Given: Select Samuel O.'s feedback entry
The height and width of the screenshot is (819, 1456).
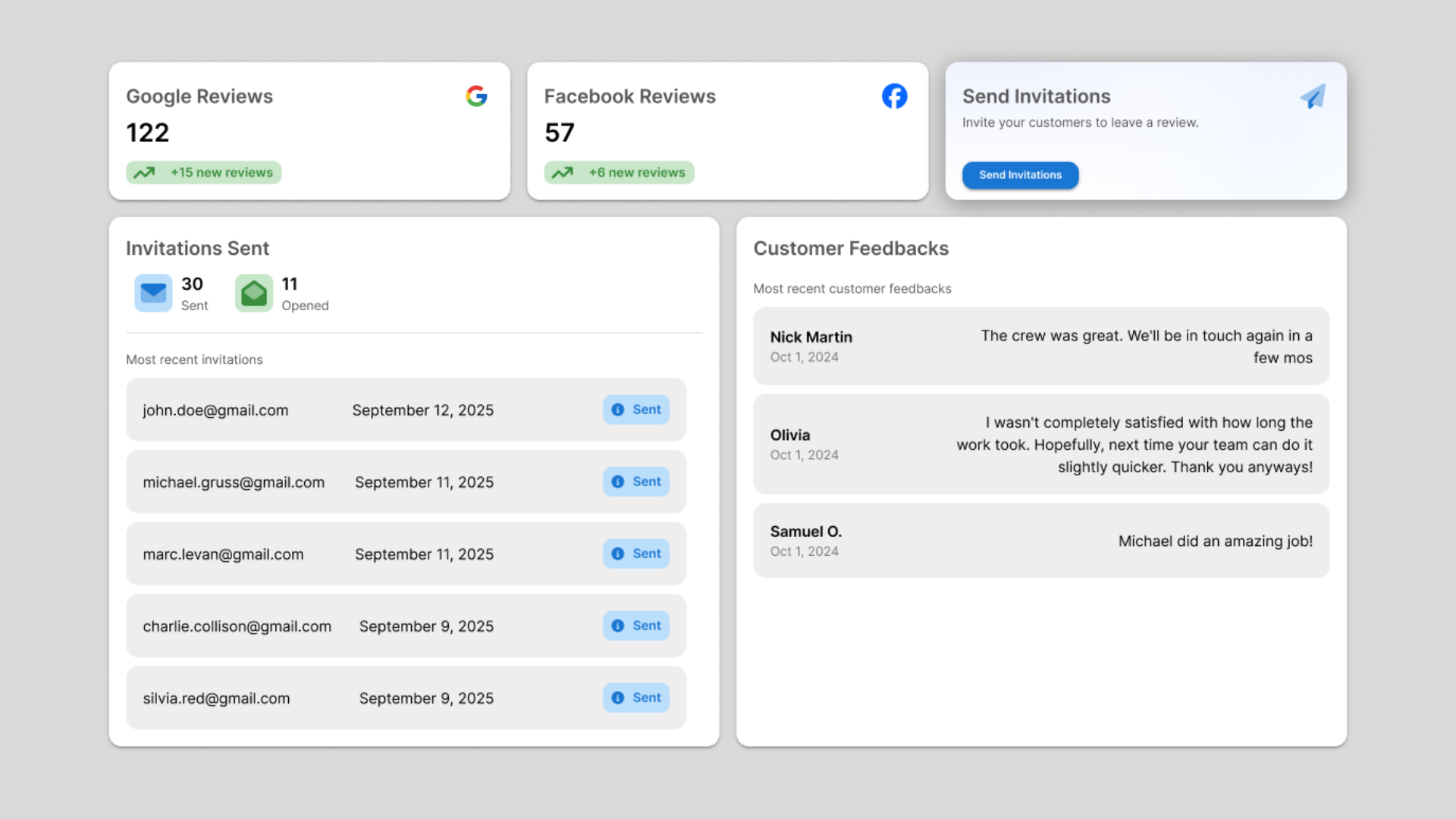Looking at the screenshot, I should pyautogui.click(x=1040, y=541).
